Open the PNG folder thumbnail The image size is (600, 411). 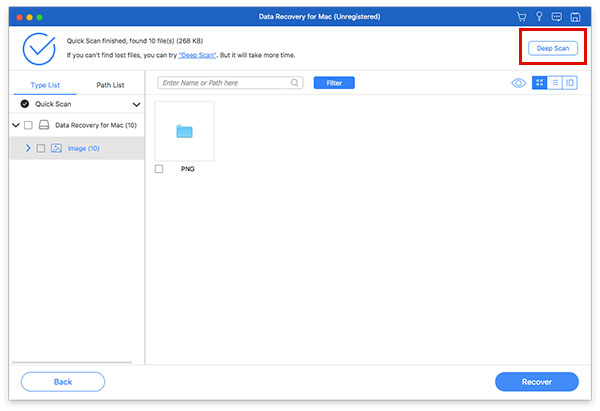(x=184, y=131)
